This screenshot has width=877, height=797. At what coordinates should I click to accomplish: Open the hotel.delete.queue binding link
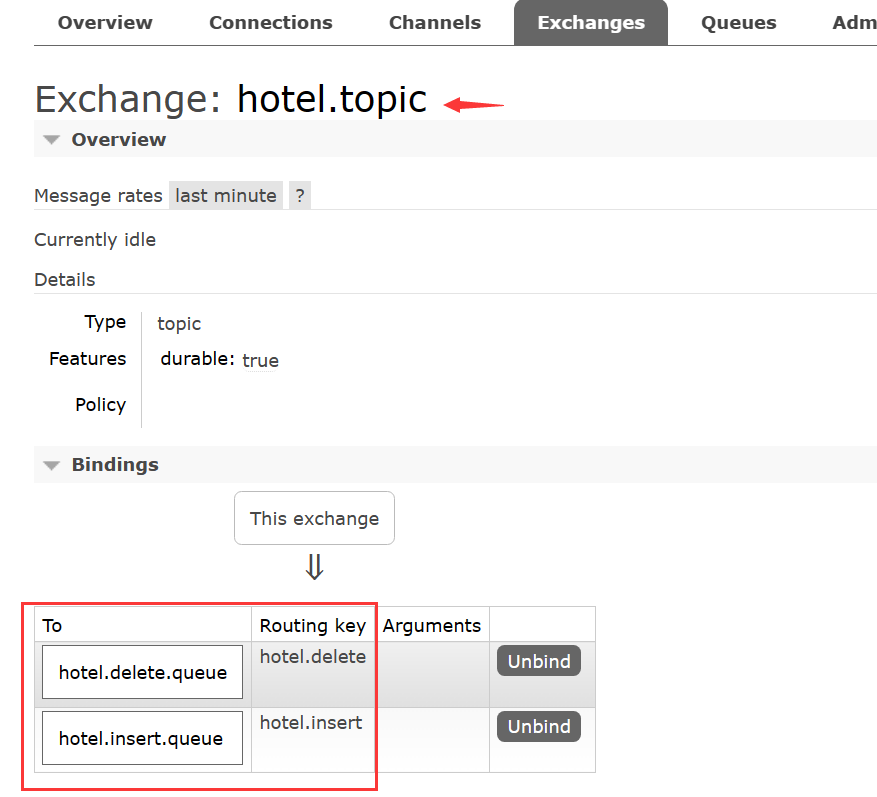[x=142, y=673]
